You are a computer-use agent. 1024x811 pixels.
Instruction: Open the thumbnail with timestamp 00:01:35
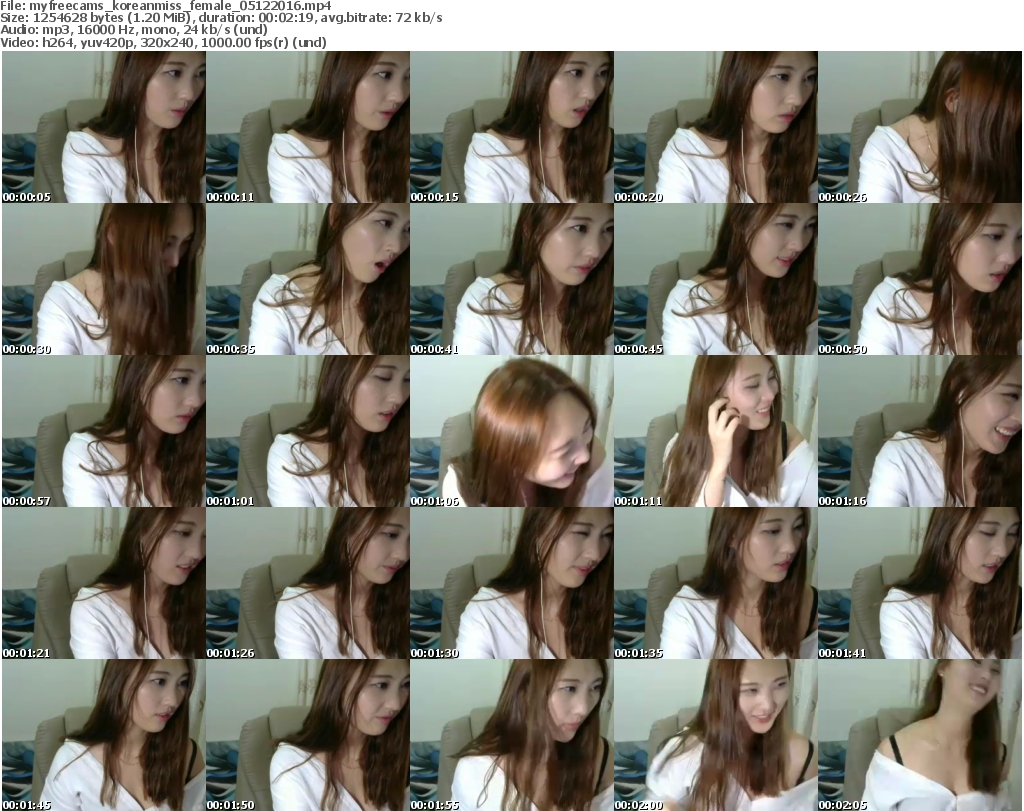716,584
